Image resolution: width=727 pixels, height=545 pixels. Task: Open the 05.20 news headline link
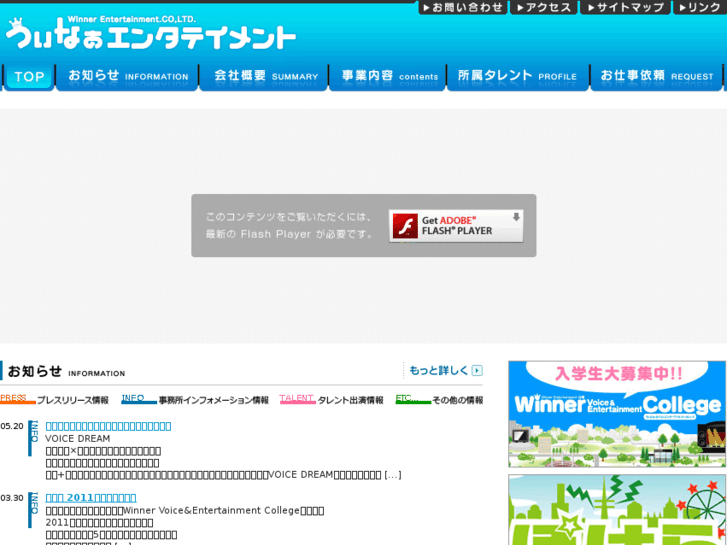(x=108, y=426)
